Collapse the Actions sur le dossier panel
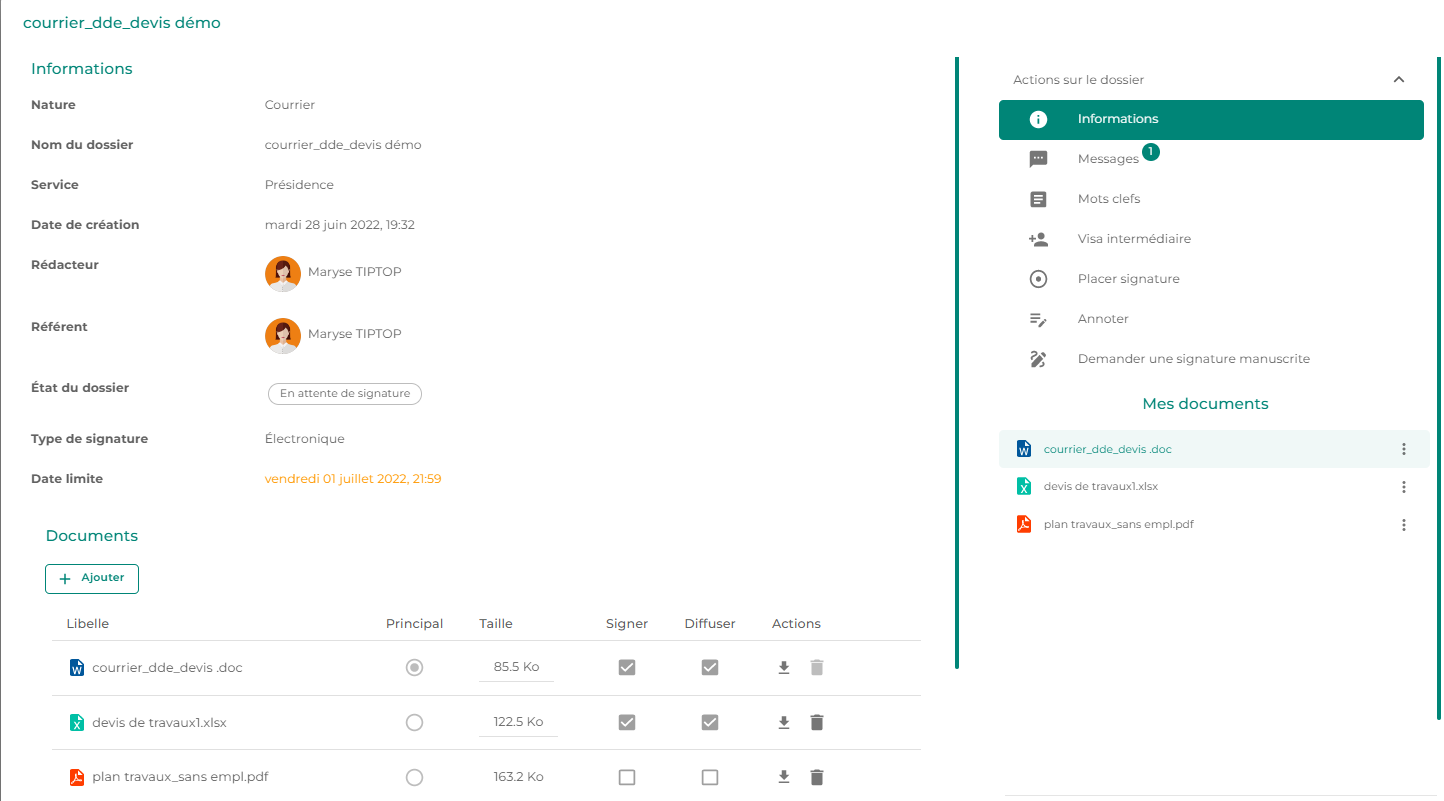1444x801 pixels. point(1399,80)
